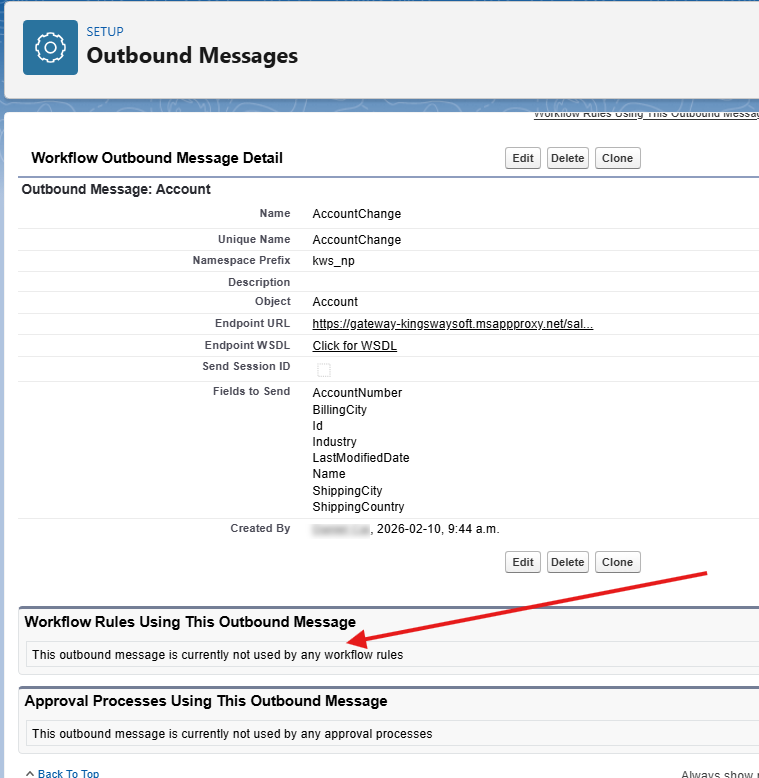Screen dimensions: 759x778
Task: Click the AccountChange Unique Name value
Action: coord(356,240)
